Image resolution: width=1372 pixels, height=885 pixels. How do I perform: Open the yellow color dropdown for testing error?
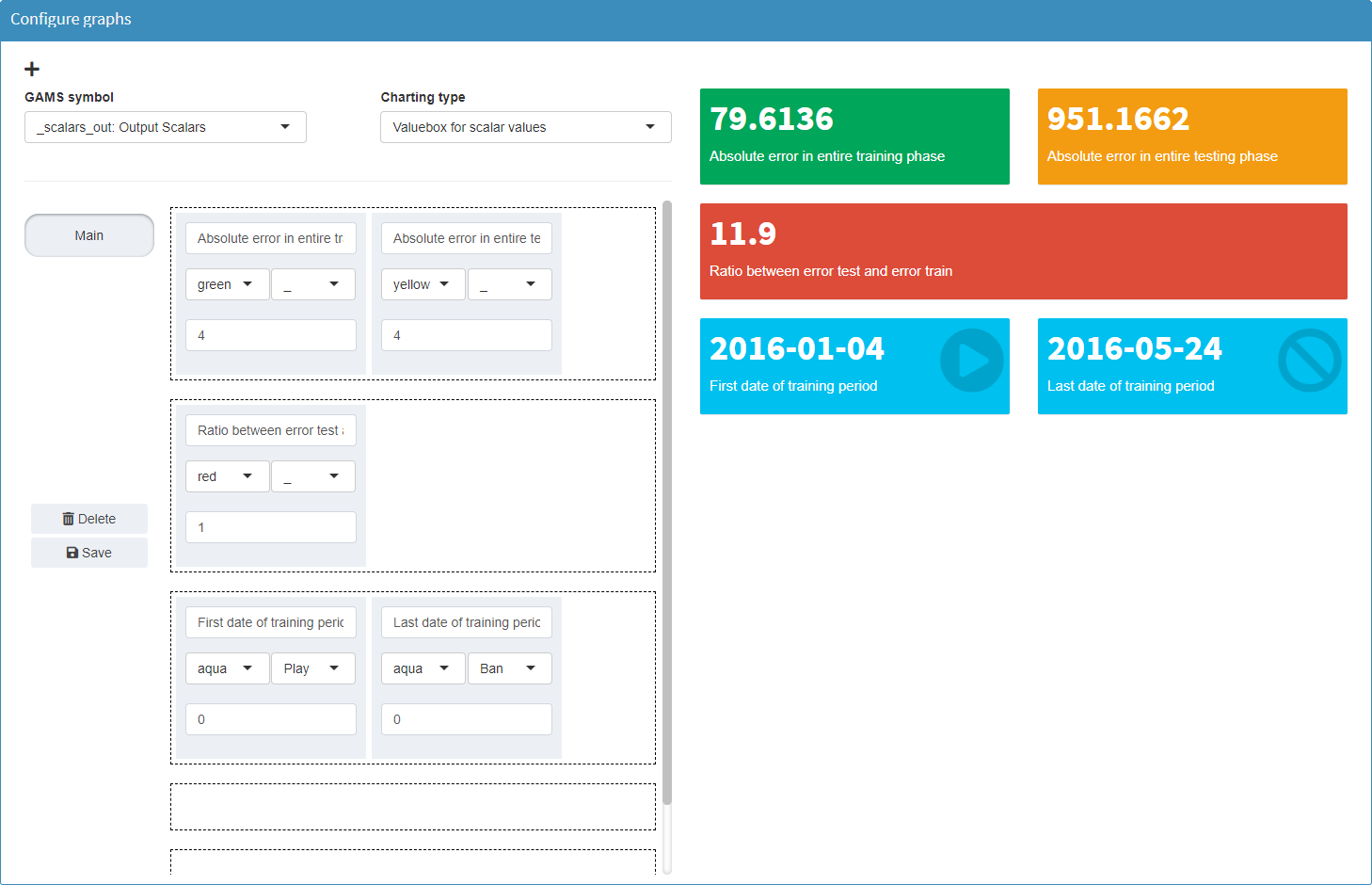[x=423, y=283]
